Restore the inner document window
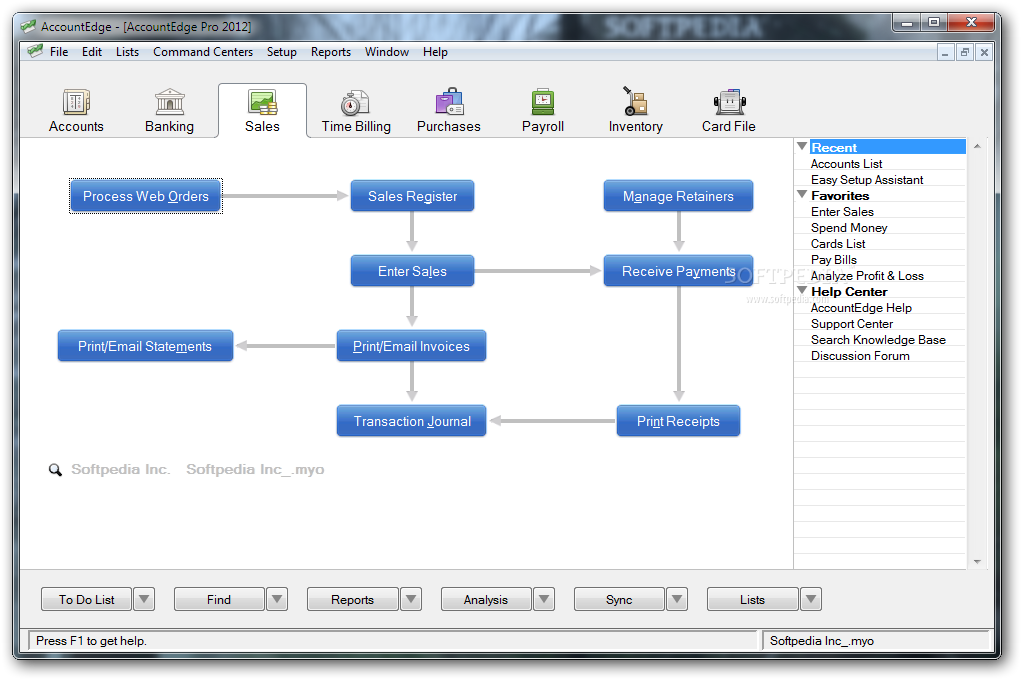Screen dimensions: 1022x680 [965, 52]
